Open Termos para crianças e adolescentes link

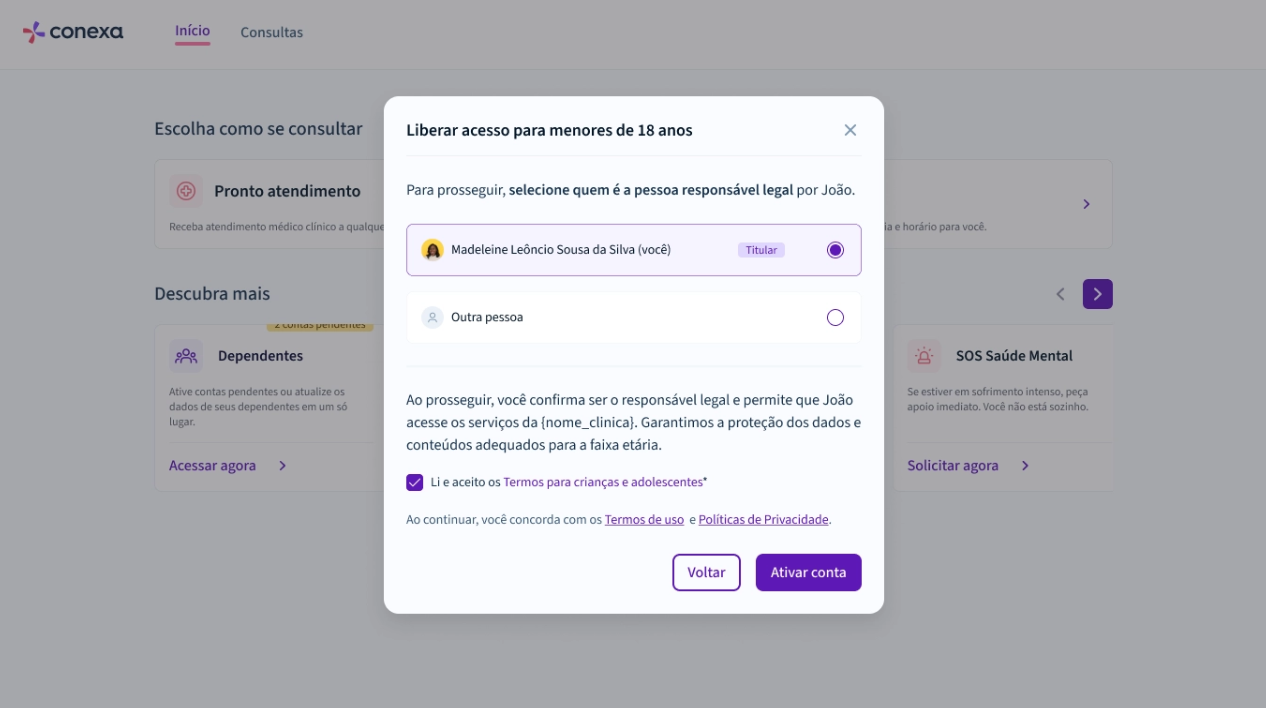coord(603,482)
